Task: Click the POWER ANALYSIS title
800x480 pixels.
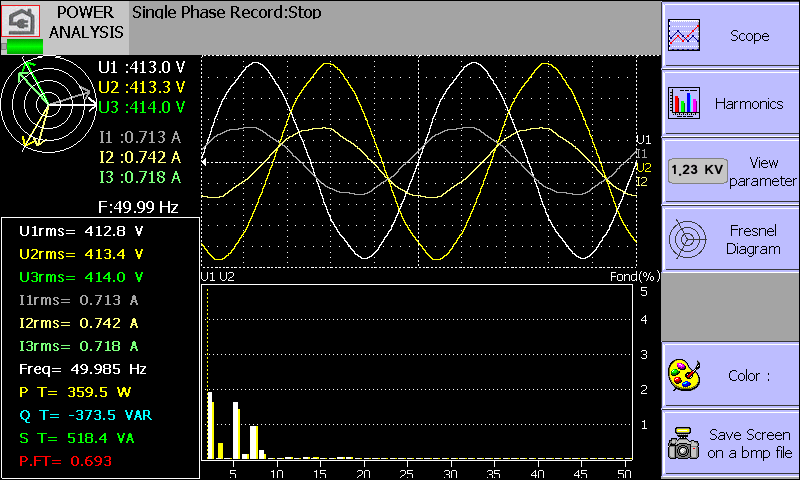Action: pyautogui.click(x=86, y=22)
